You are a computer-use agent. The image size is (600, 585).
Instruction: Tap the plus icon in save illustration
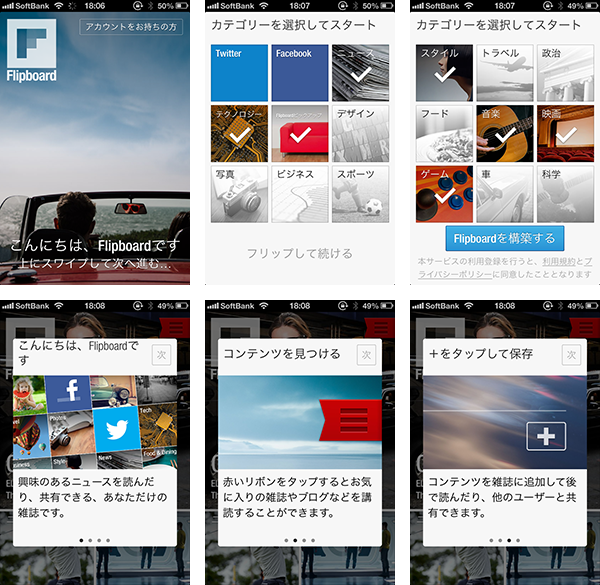[546, 436]
